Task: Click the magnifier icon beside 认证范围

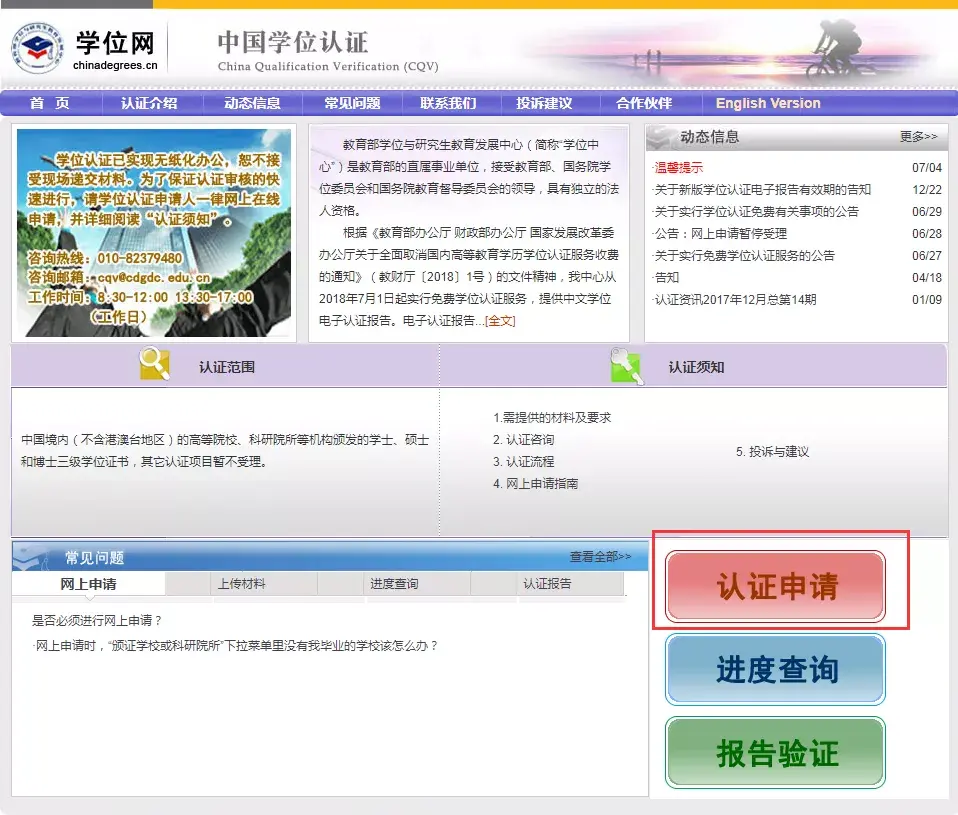Action: 156,364
